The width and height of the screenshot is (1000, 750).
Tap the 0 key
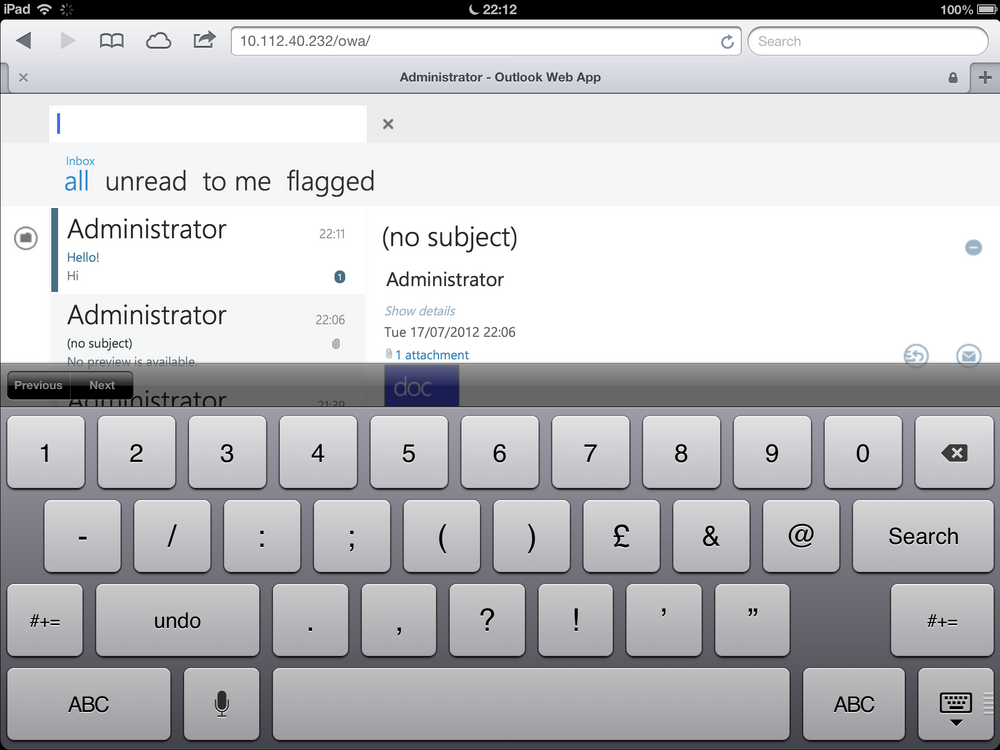coord(863,453)
